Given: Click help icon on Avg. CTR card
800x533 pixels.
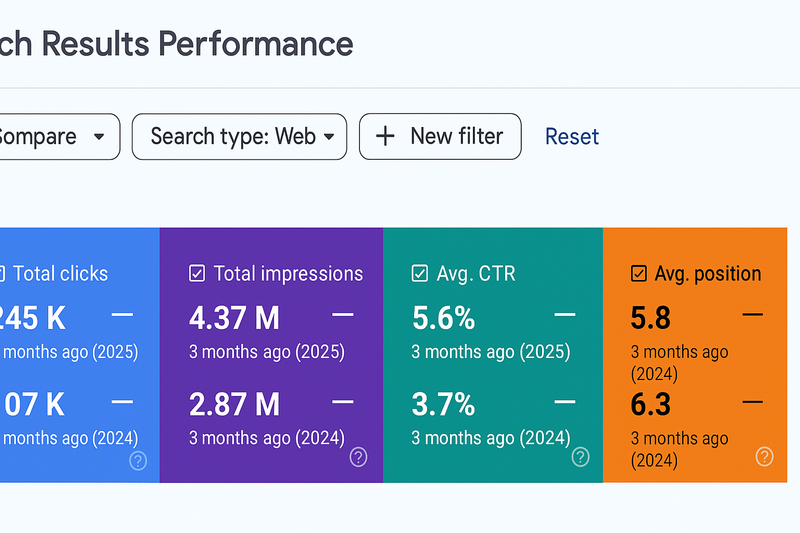Looking at the screenshot, I should click(580, 457).
